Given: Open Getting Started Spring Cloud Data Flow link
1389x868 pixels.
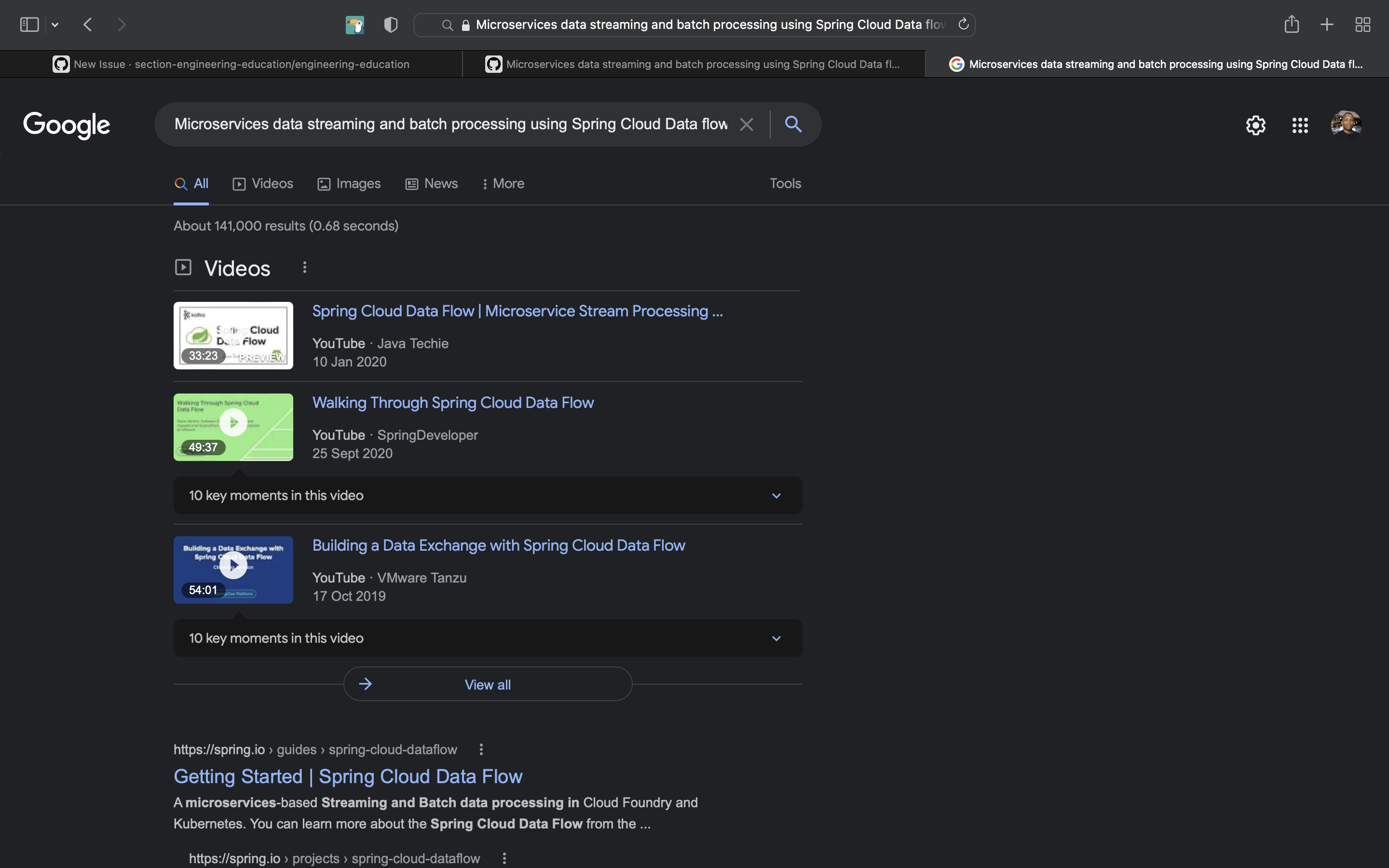Looking at the screenshot, I should 348,775.
